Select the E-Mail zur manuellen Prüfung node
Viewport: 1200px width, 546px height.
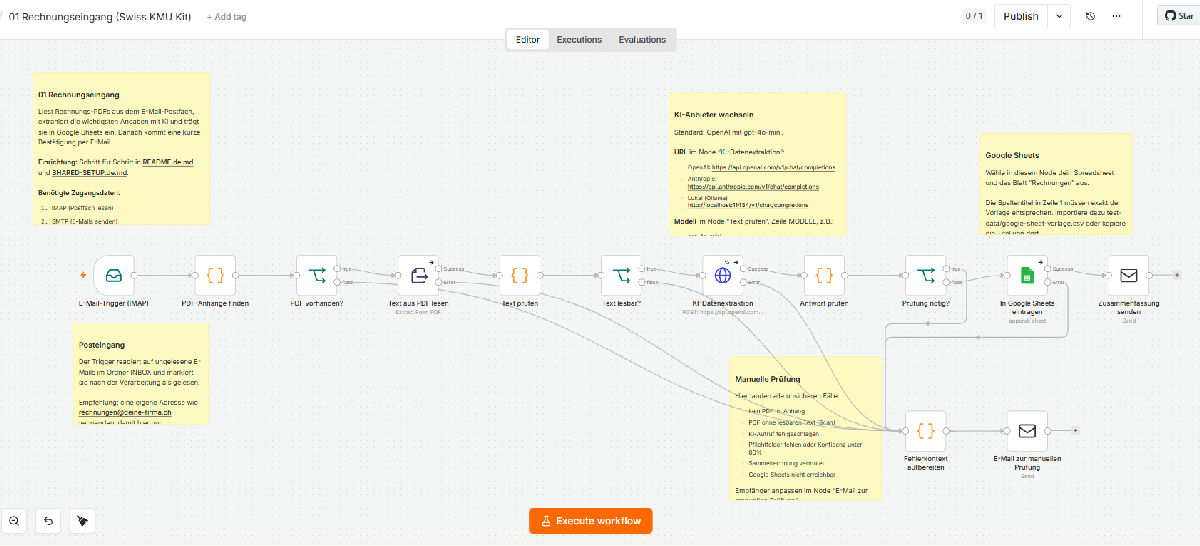[1027, 431]
